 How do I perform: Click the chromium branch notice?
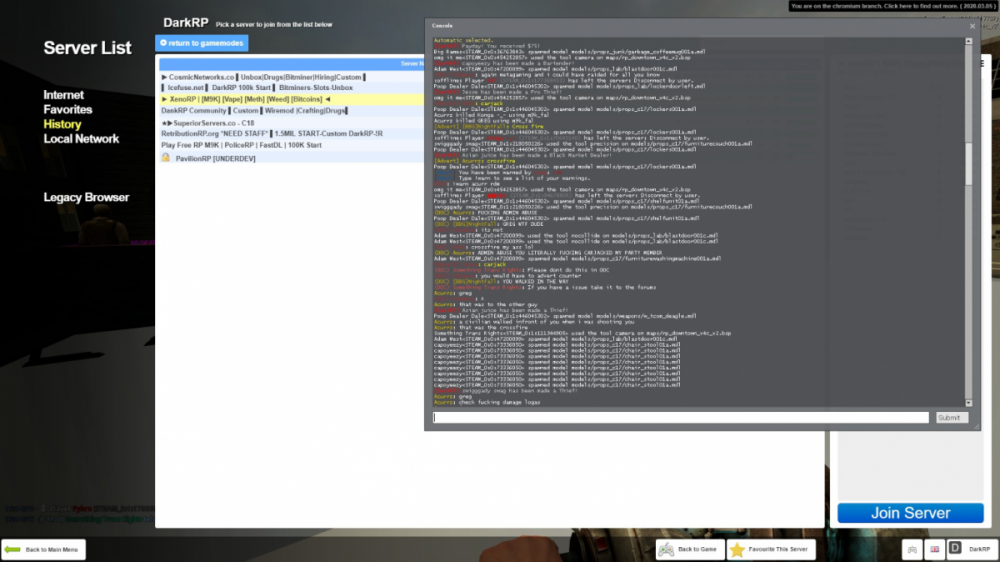(893, 6)
